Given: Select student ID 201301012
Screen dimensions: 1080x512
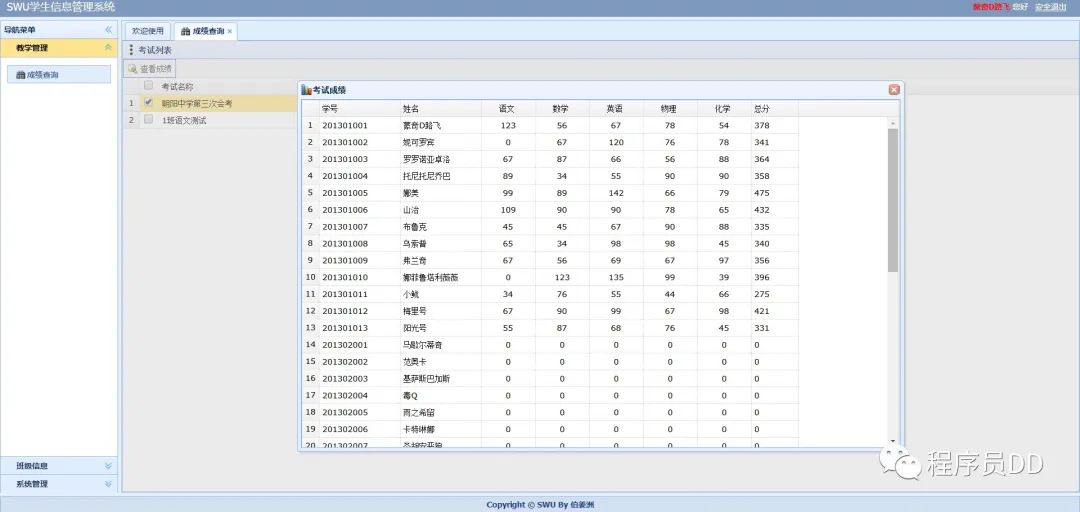Looking at the screenshot, I should pos(345,311).
